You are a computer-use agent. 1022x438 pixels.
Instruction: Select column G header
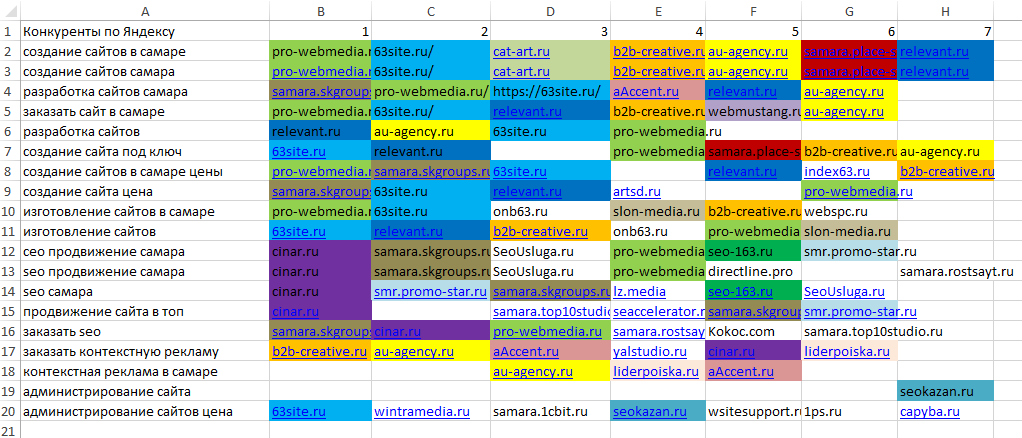pos(849,10)
